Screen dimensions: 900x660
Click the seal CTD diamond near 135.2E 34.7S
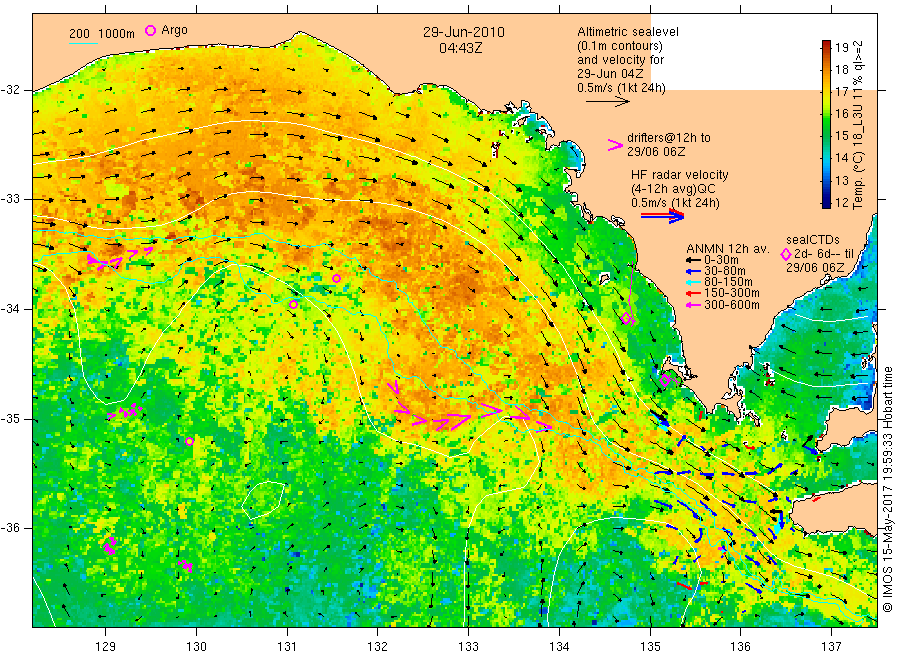pyautogui.click(x=665, y=380)
